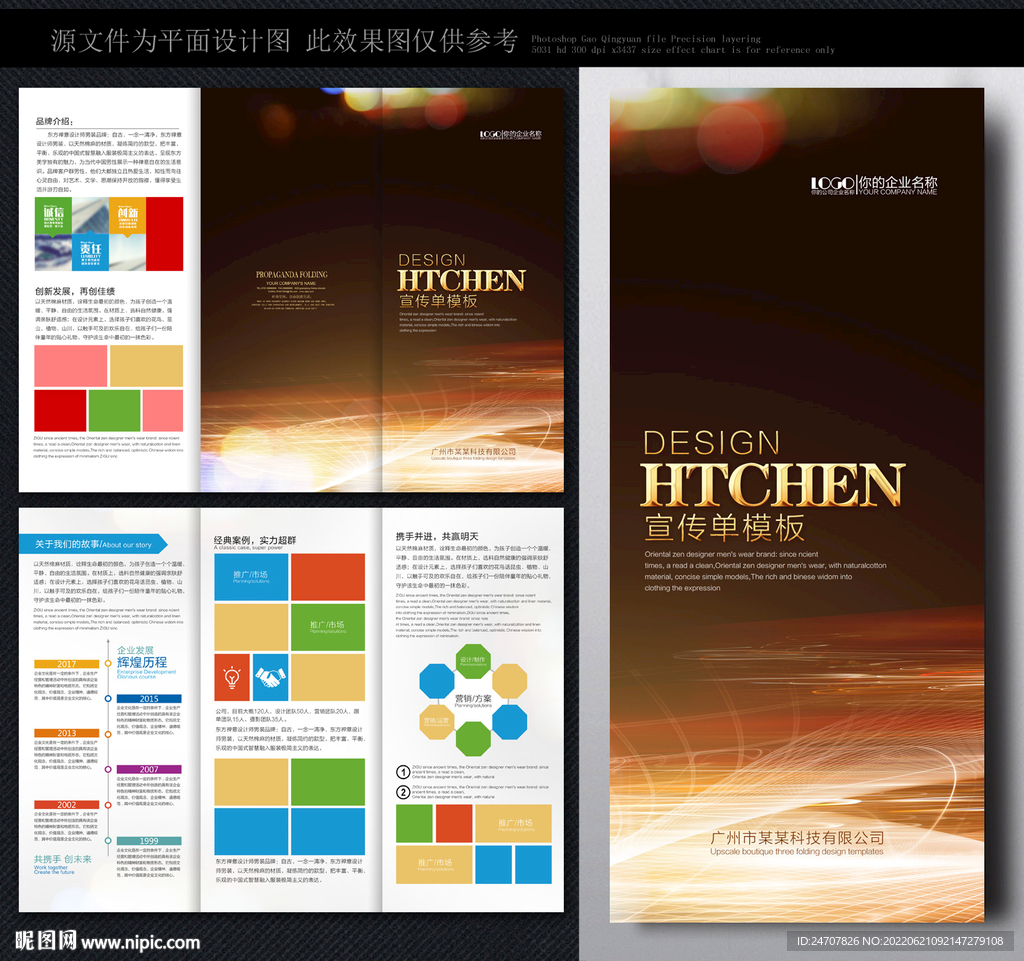Select the 1999 timeline label

[x=149, y=841]
